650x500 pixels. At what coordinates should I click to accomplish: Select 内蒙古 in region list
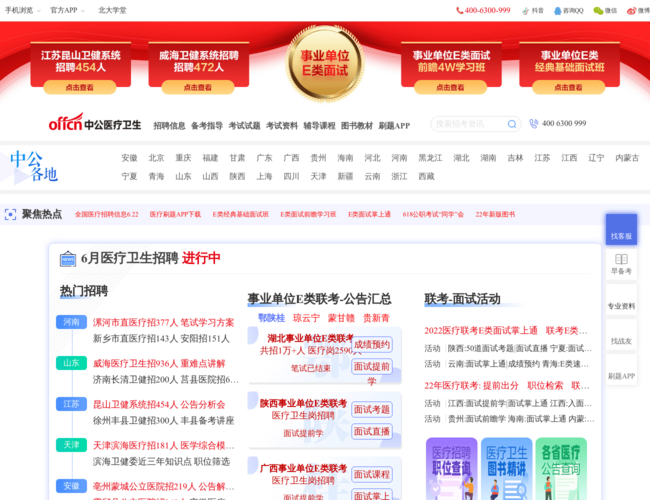(x=627, y=158)
